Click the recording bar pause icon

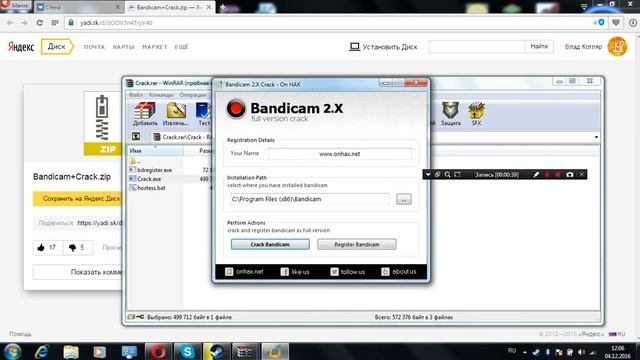pos(547,175)
